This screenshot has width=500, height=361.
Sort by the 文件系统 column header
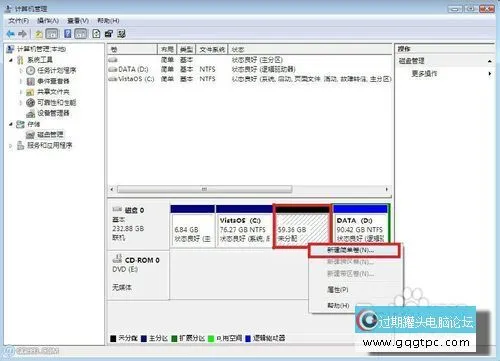(212, 49)
